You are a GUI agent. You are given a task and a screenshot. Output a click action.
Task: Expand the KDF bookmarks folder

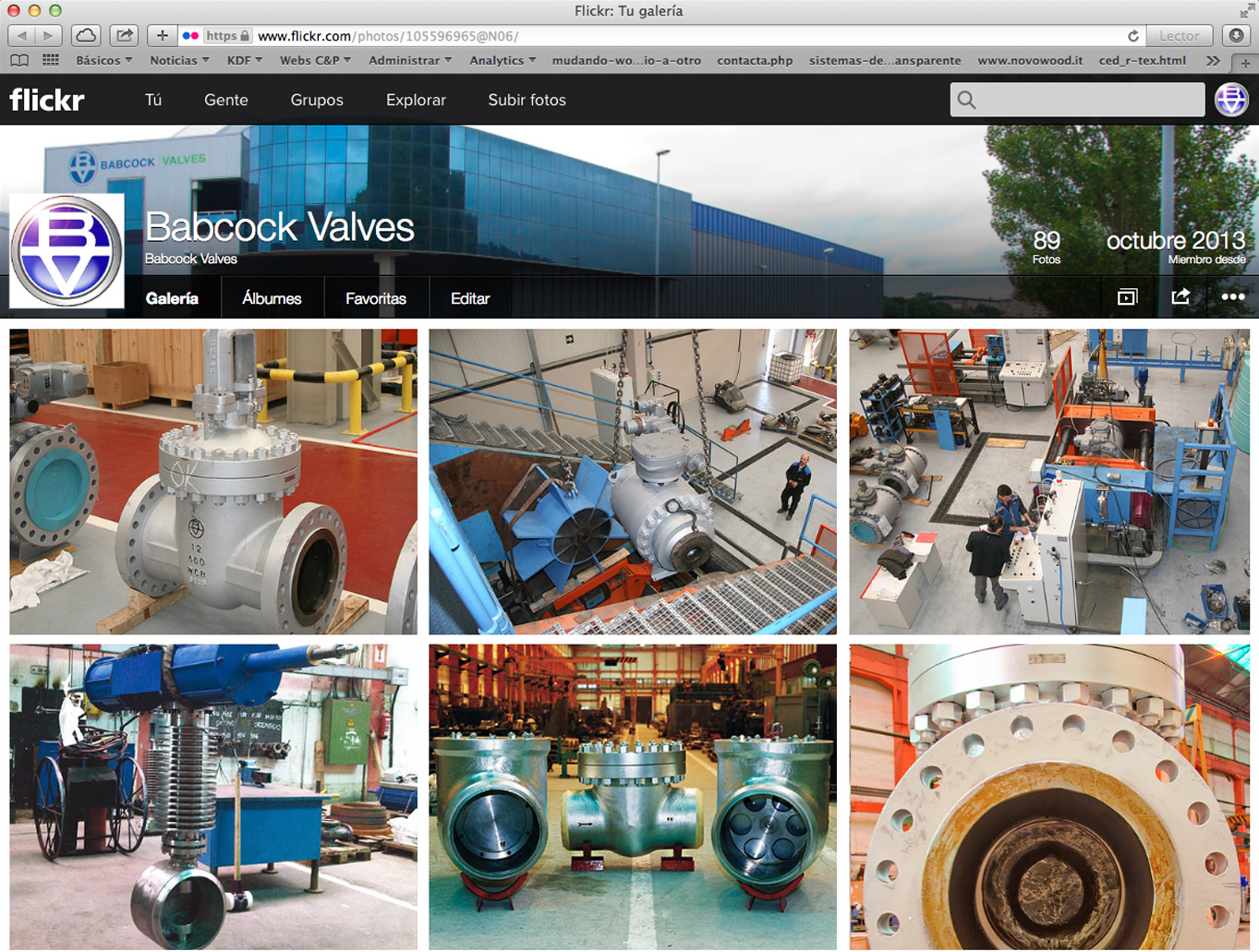pyautogui.click(x=244, y=60)
